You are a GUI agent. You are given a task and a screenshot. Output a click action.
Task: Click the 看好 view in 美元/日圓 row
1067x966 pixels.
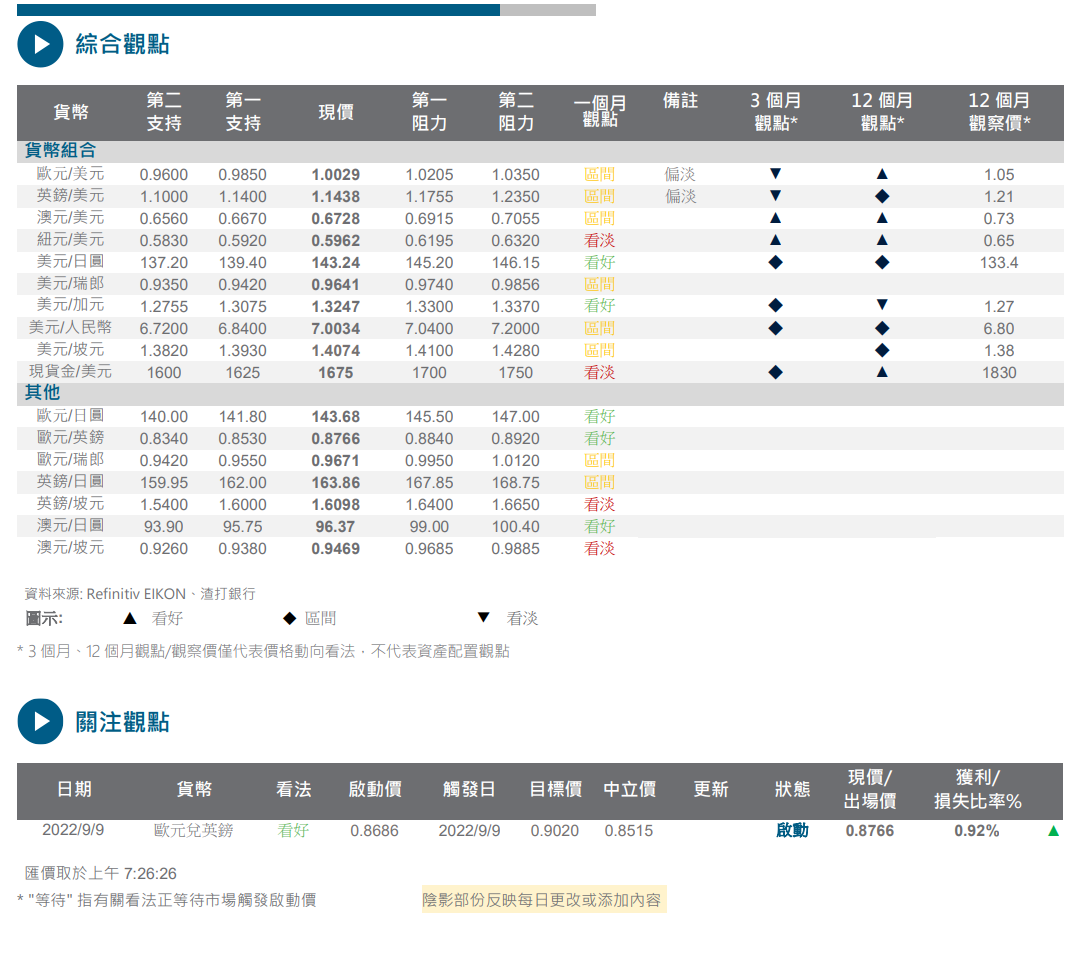click(x=599, y=263)
